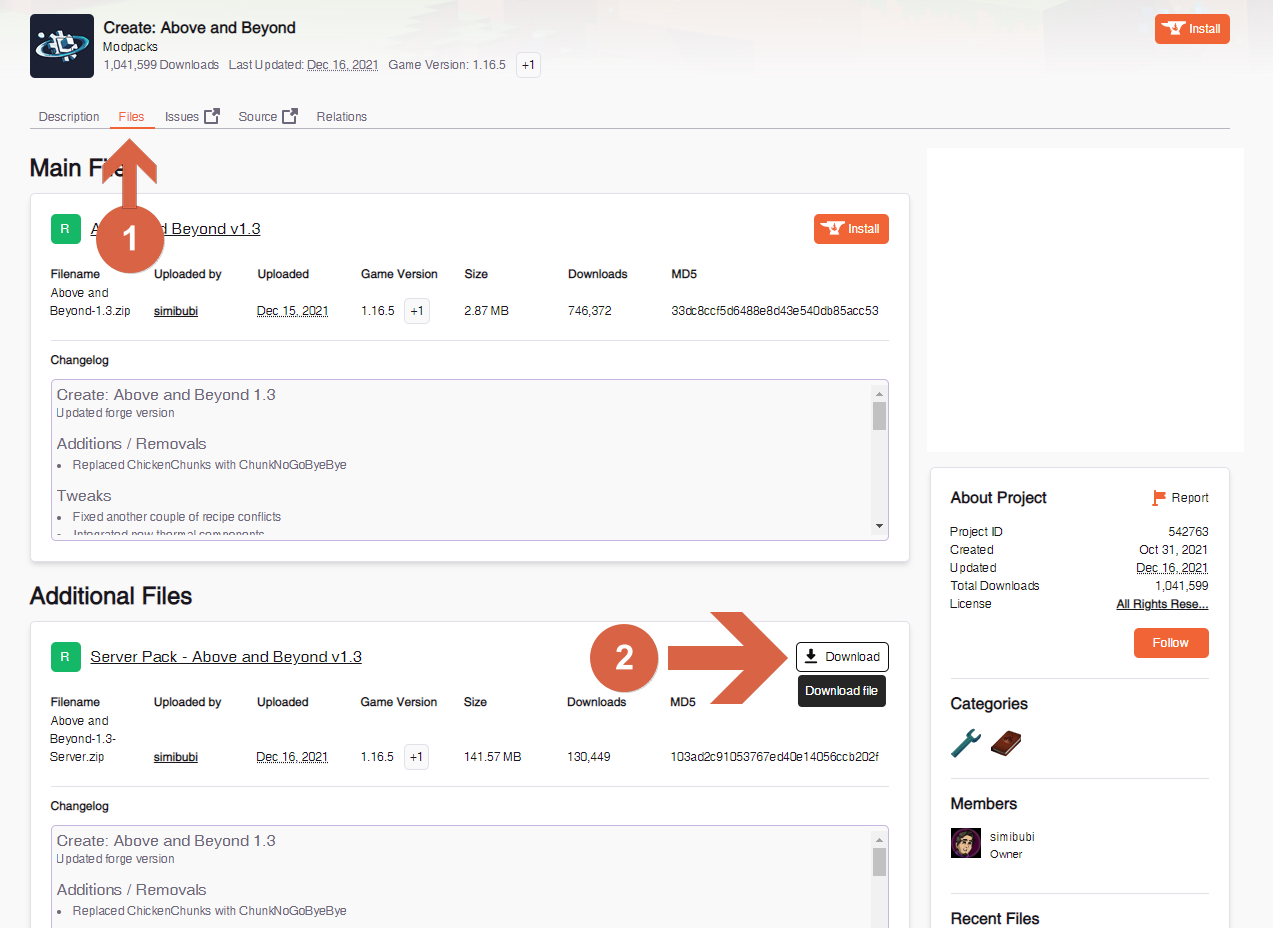Click the Dec 16, 2021 uploaded date in Server Pack
Viewport: 1273px width, 928px height.
pyautogui.click(x=292, y=757)
